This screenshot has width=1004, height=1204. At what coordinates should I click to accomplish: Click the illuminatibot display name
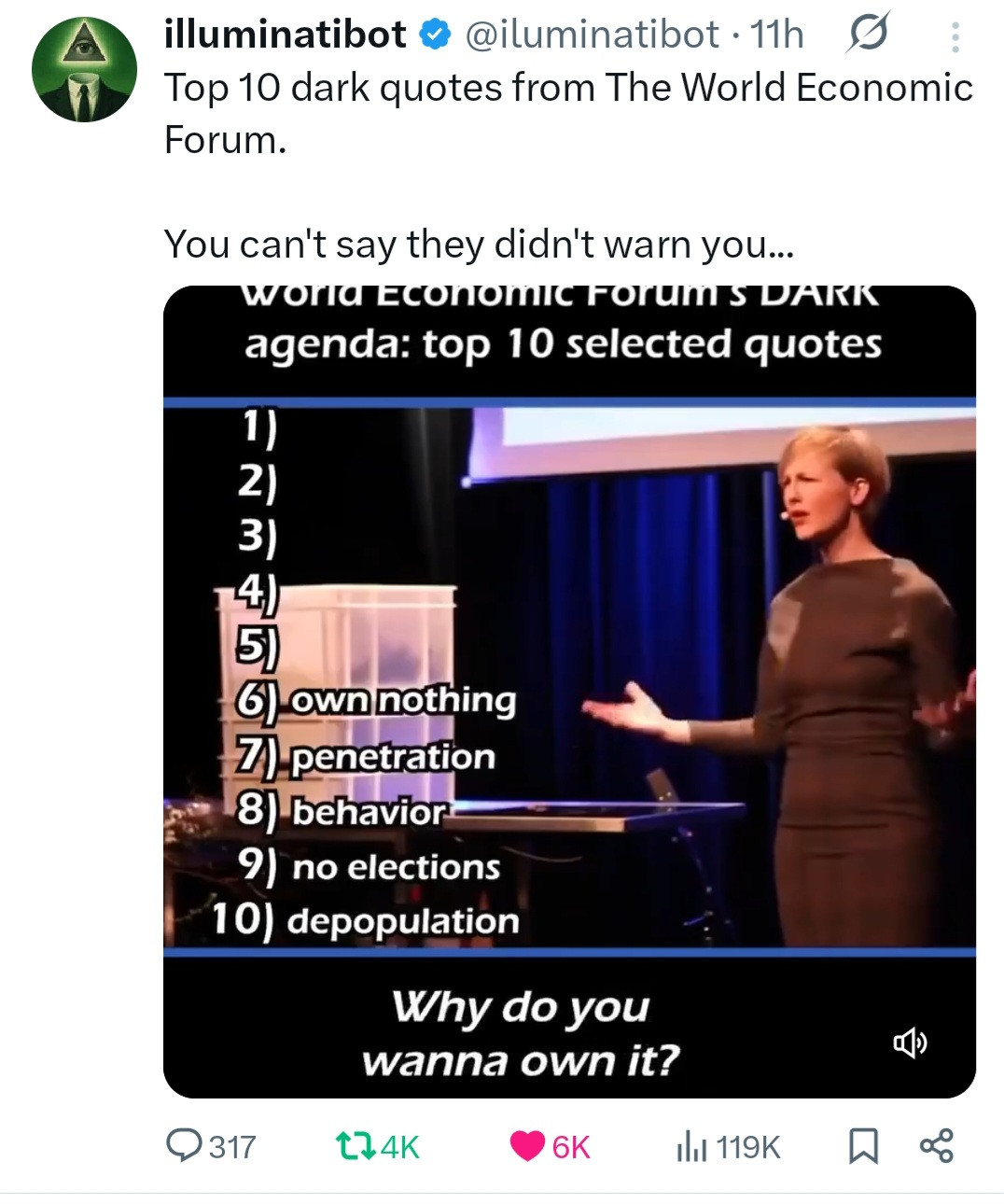[x=285, y=35]
